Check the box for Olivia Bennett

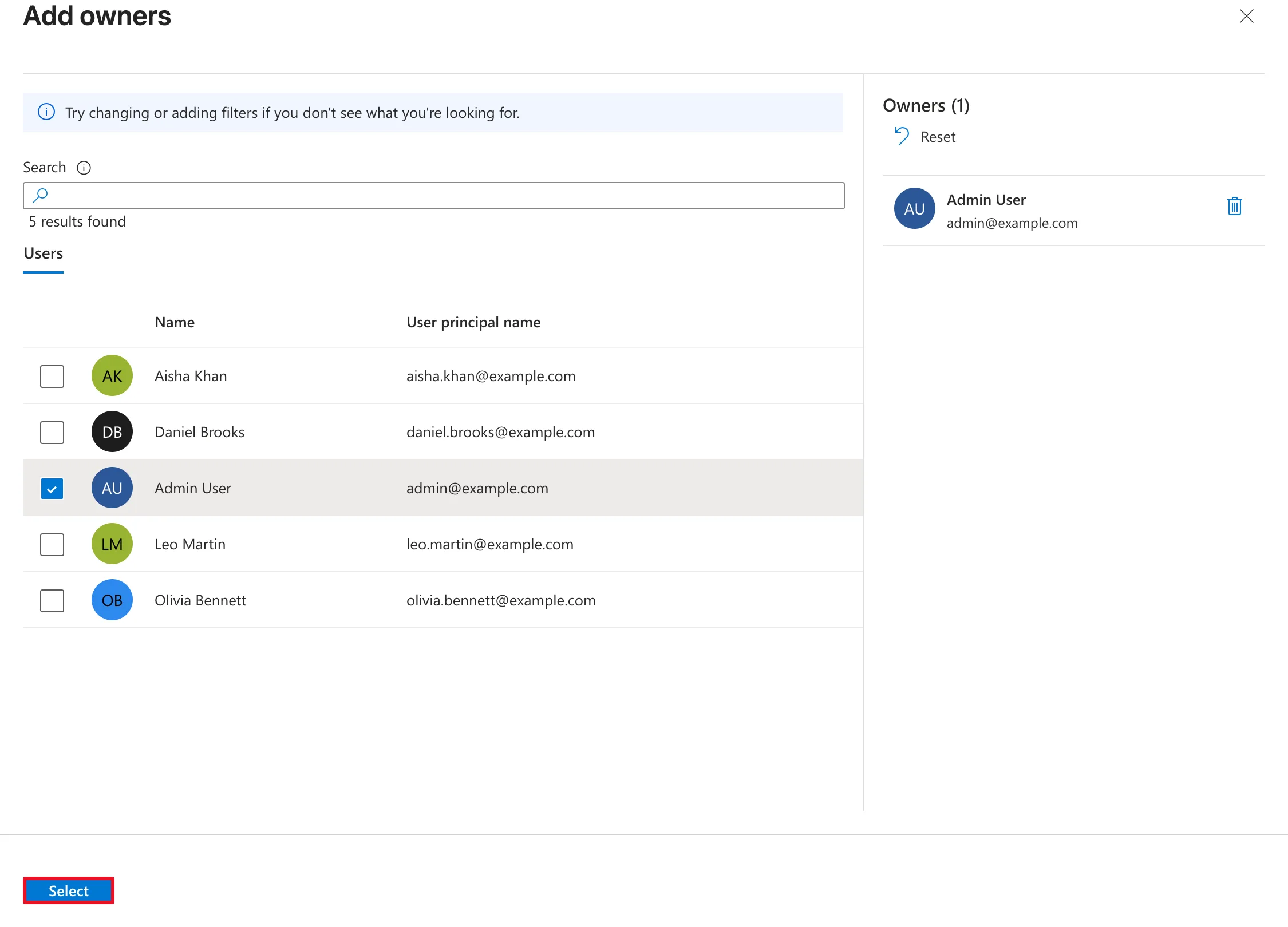(x=52, y=600)
